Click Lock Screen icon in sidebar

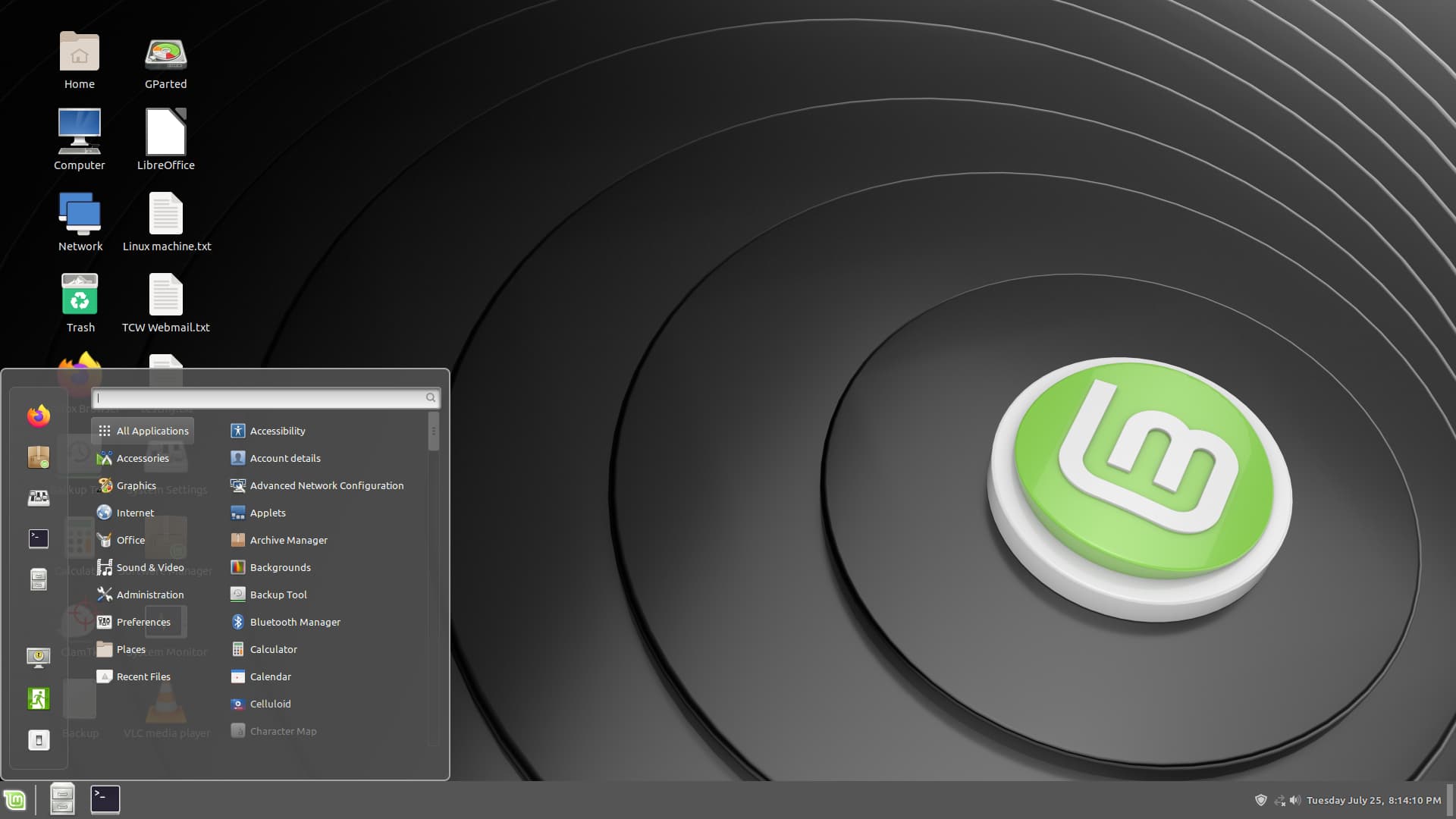click(x=39, y=657)
